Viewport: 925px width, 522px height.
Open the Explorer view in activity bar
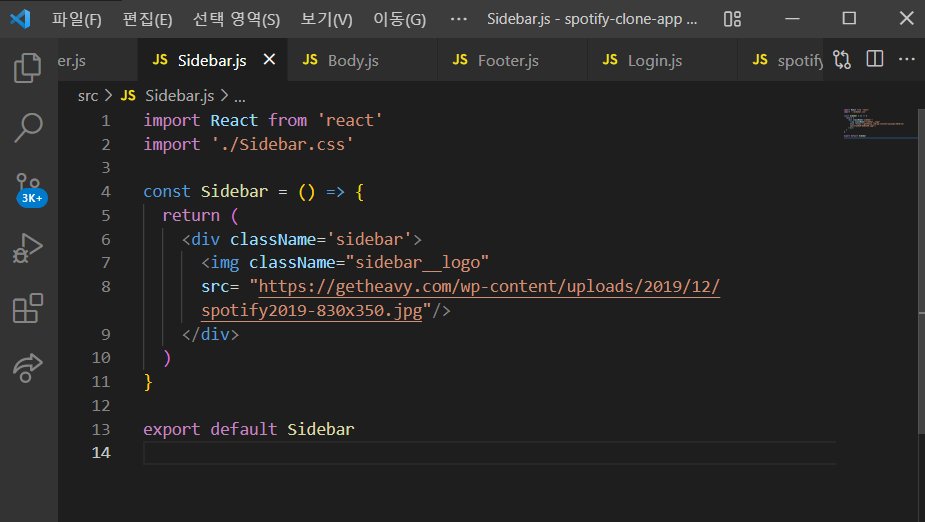[x=28, y=68]
